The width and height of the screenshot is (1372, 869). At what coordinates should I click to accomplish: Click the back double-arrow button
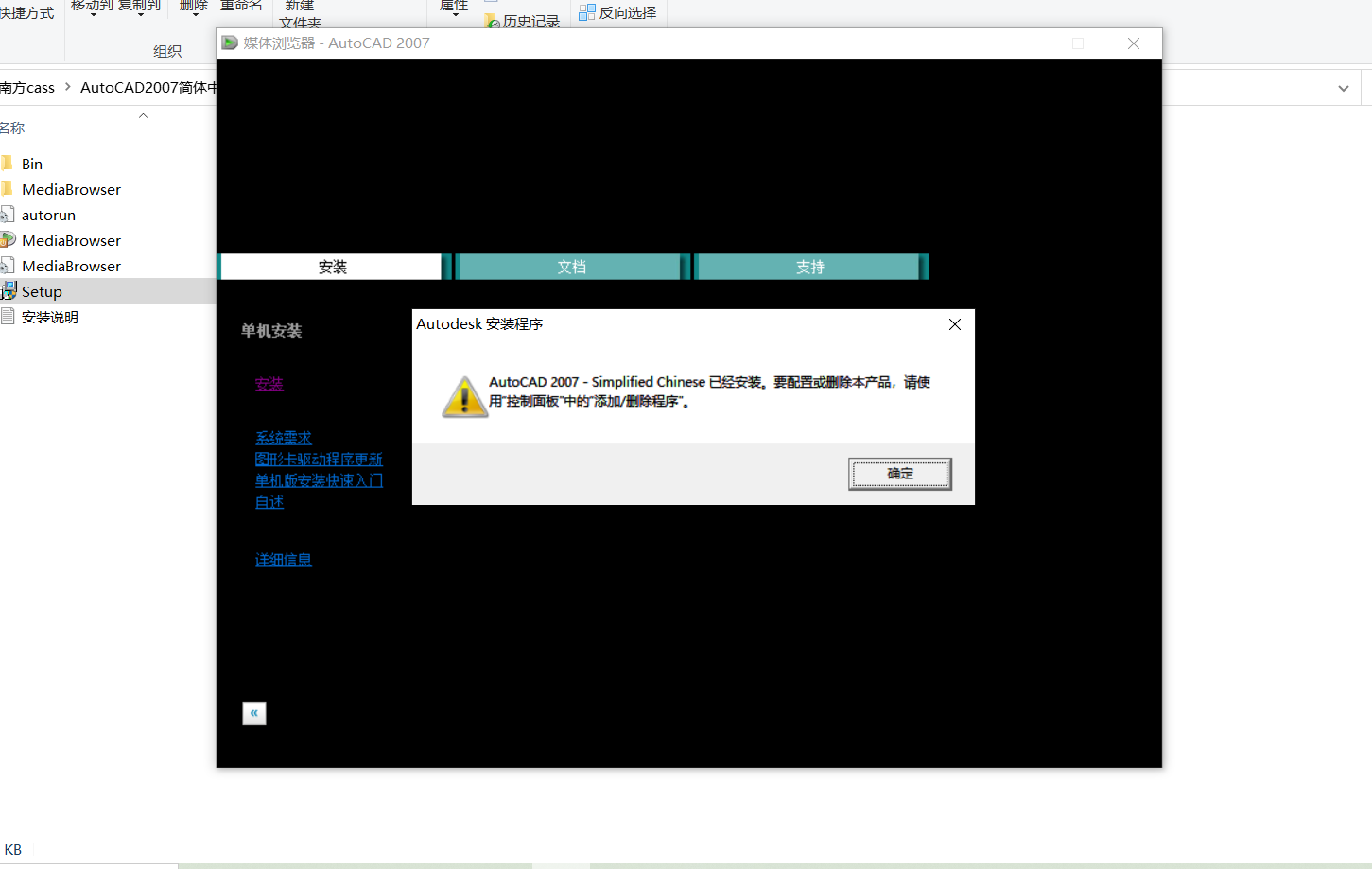pyautogui.click(x=254, y=713)
